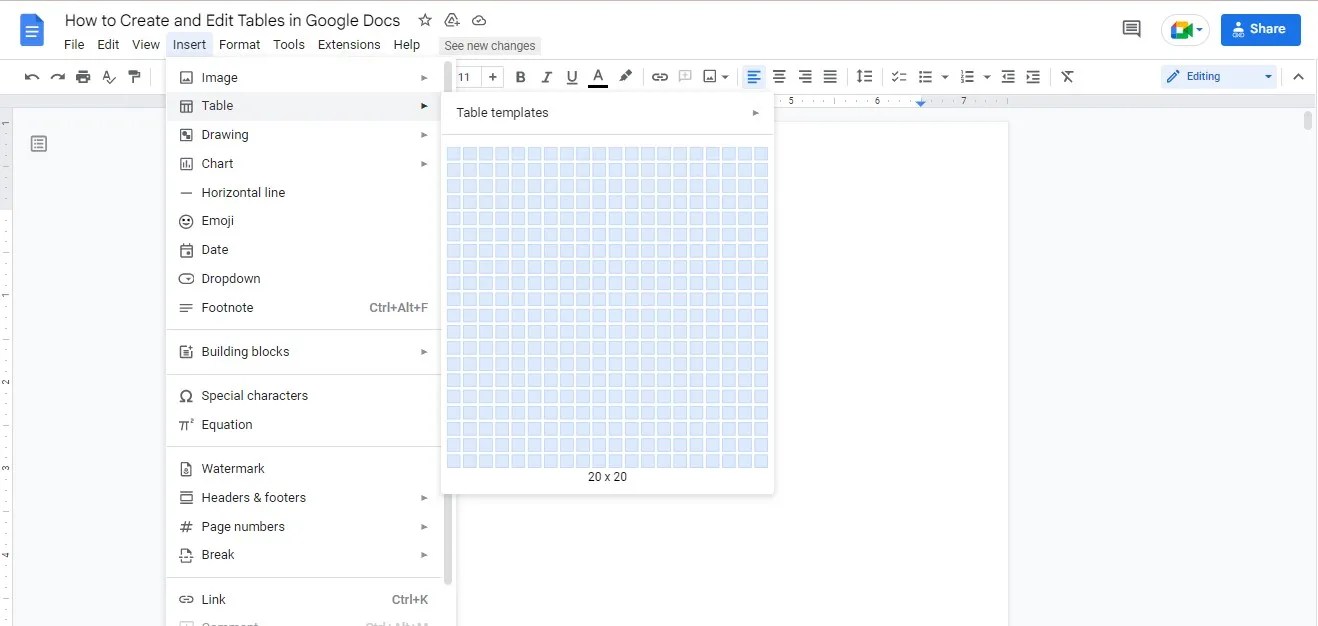Image resolution: width=1318 pixels, height=626 pixels.
Task: Select Footnote from the Insert menu
Action: coord(228,307)
